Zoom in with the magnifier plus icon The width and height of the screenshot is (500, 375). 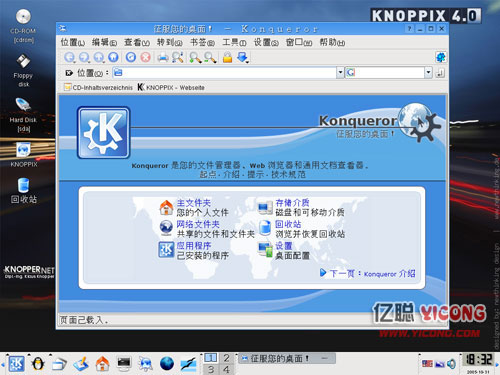(x=195, y=57)
